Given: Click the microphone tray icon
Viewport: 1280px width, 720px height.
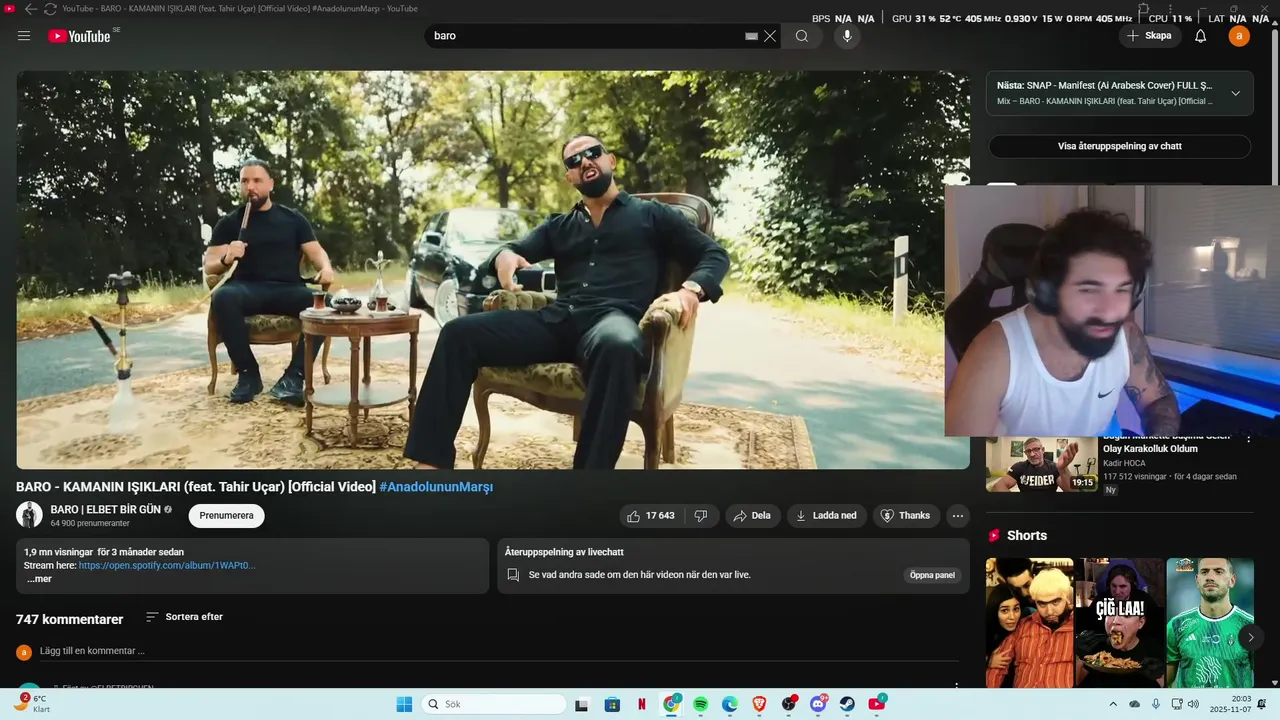Looking at the screenshot, I should tap(1156, 704).
